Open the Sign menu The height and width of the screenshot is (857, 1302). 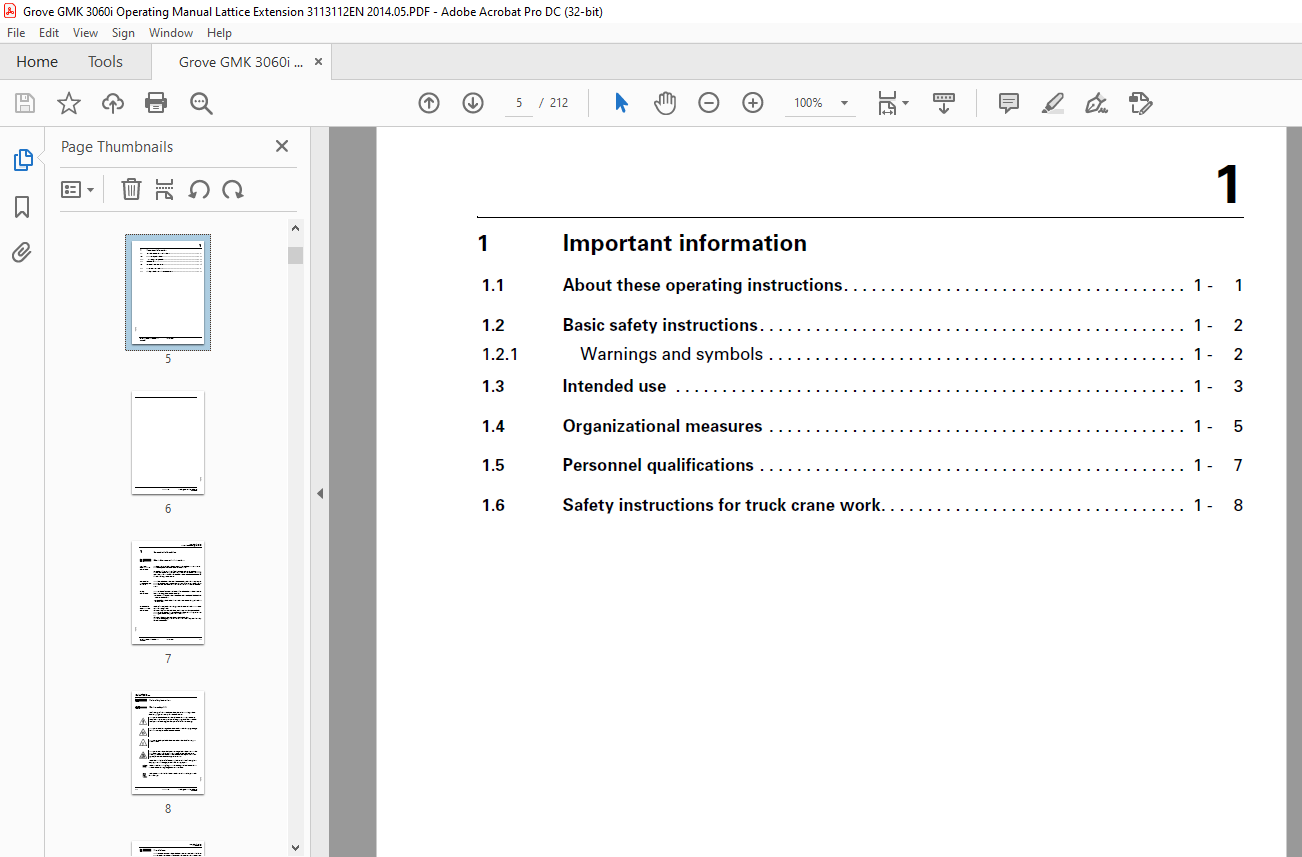tap(123, 33)
